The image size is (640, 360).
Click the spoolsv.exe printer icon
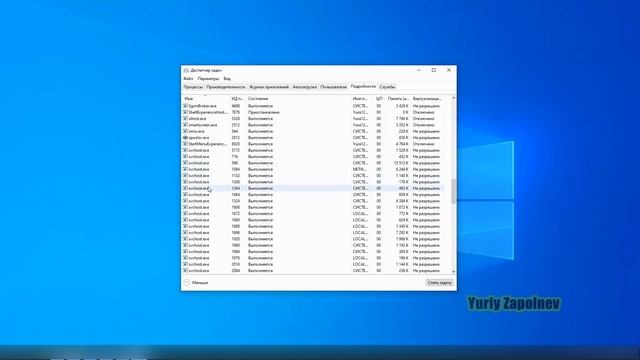click(x=185, y=138)
